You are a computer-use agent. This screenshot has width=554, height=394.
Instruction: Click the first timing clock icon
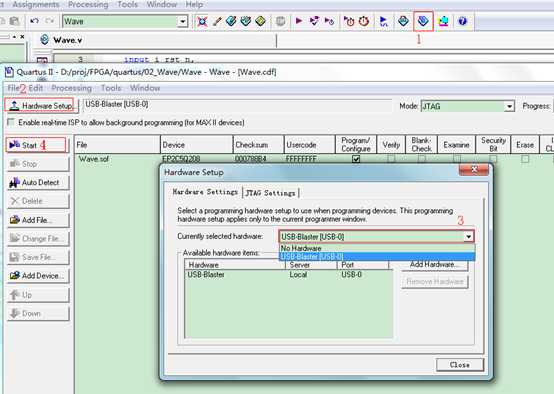click(x=349, y=21)
